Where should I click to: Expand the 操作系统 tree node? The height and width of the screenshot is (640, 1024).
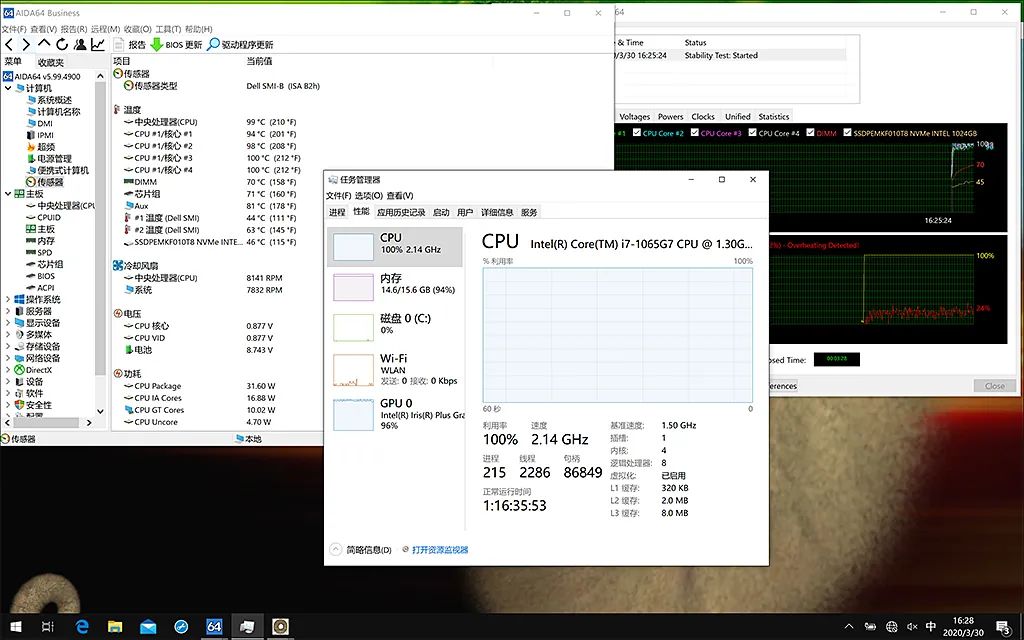8,300
